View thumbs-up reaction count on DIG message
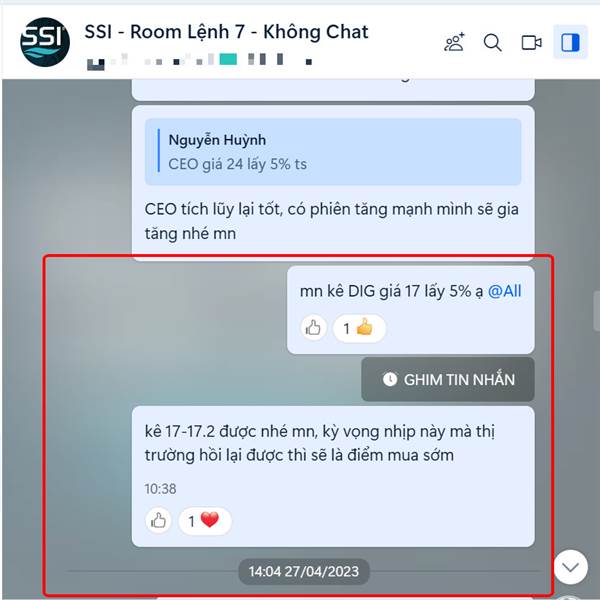600x600 pixels. click(359, 328)
